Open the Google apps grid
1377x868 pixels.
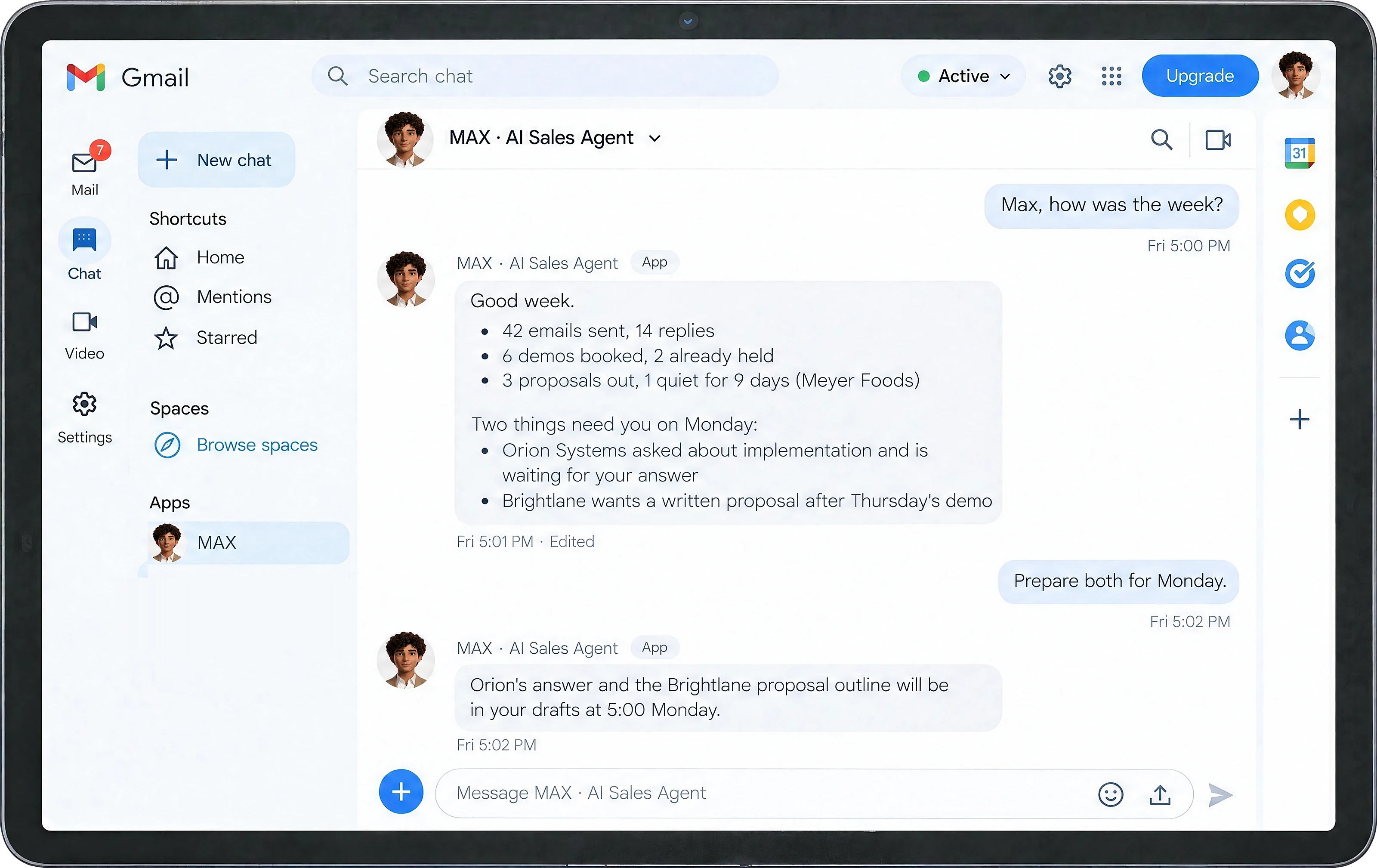tap(1111, 76)
